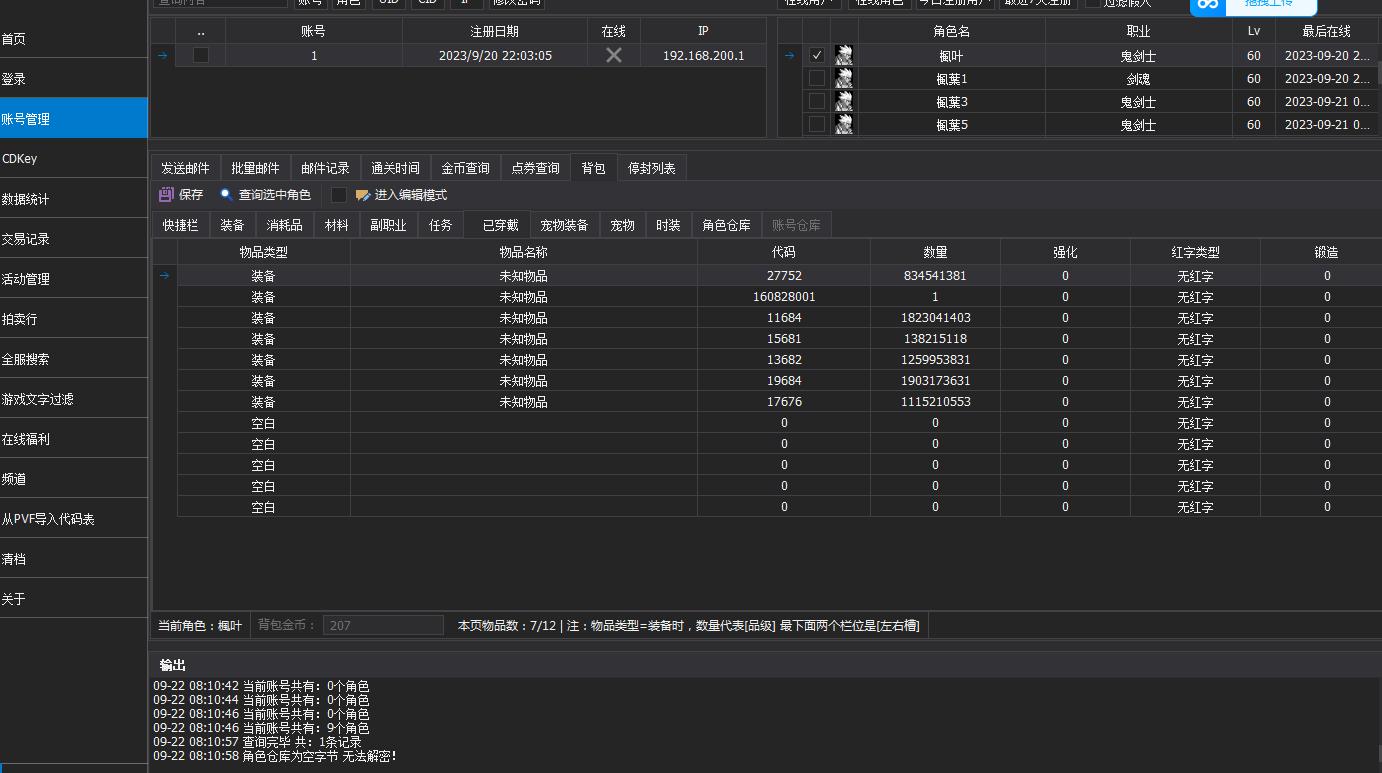The width and height of the screenshot is (1382, 773).
Task: Check the checkbox for character 枫葉1
Action: (x=817, y=78)
